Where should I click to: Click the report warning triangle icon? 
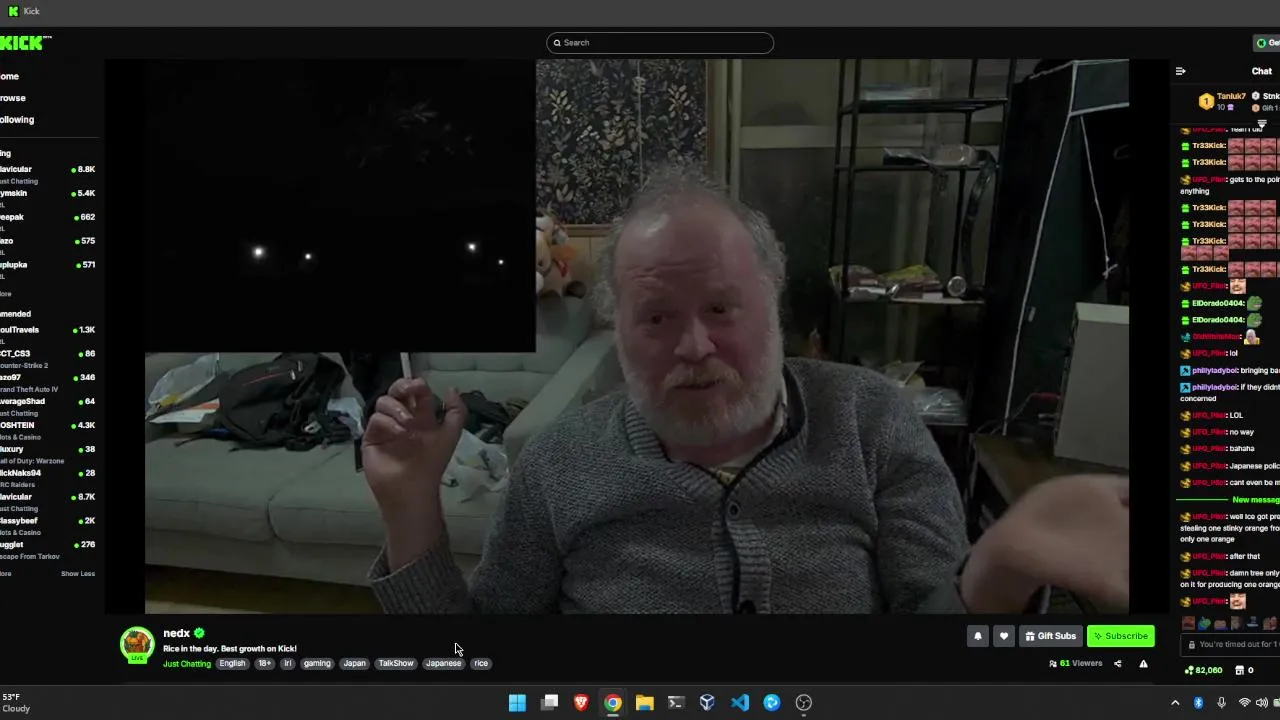1143,664
